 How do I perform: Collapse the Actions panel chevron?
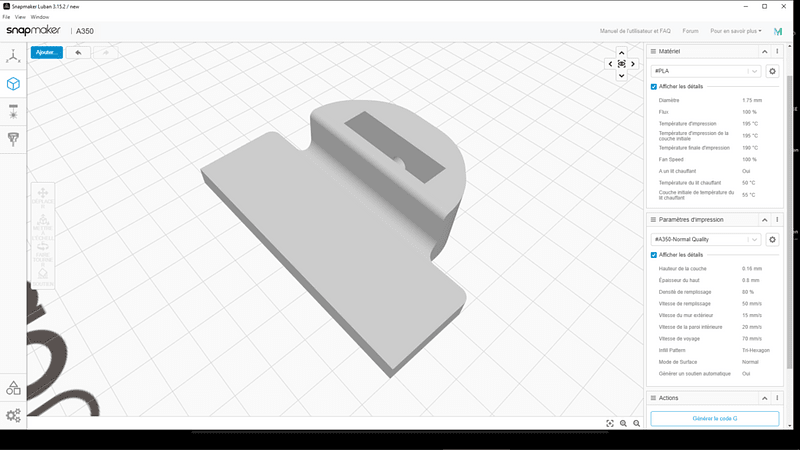click(764, 398)
